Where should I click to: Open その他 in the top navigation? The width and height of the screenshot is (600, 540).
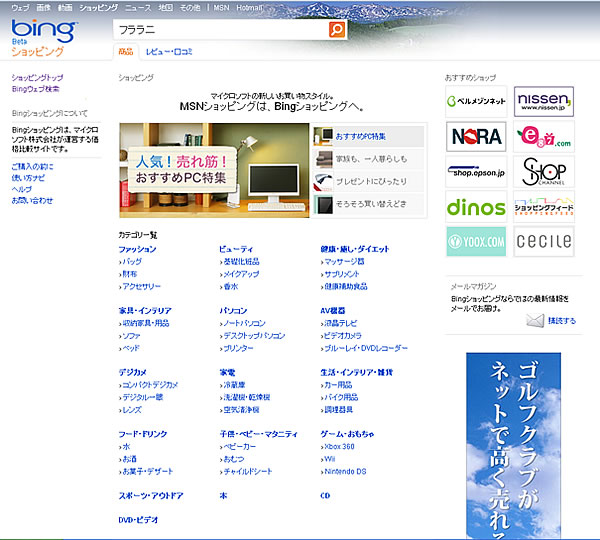coord(190,8)
